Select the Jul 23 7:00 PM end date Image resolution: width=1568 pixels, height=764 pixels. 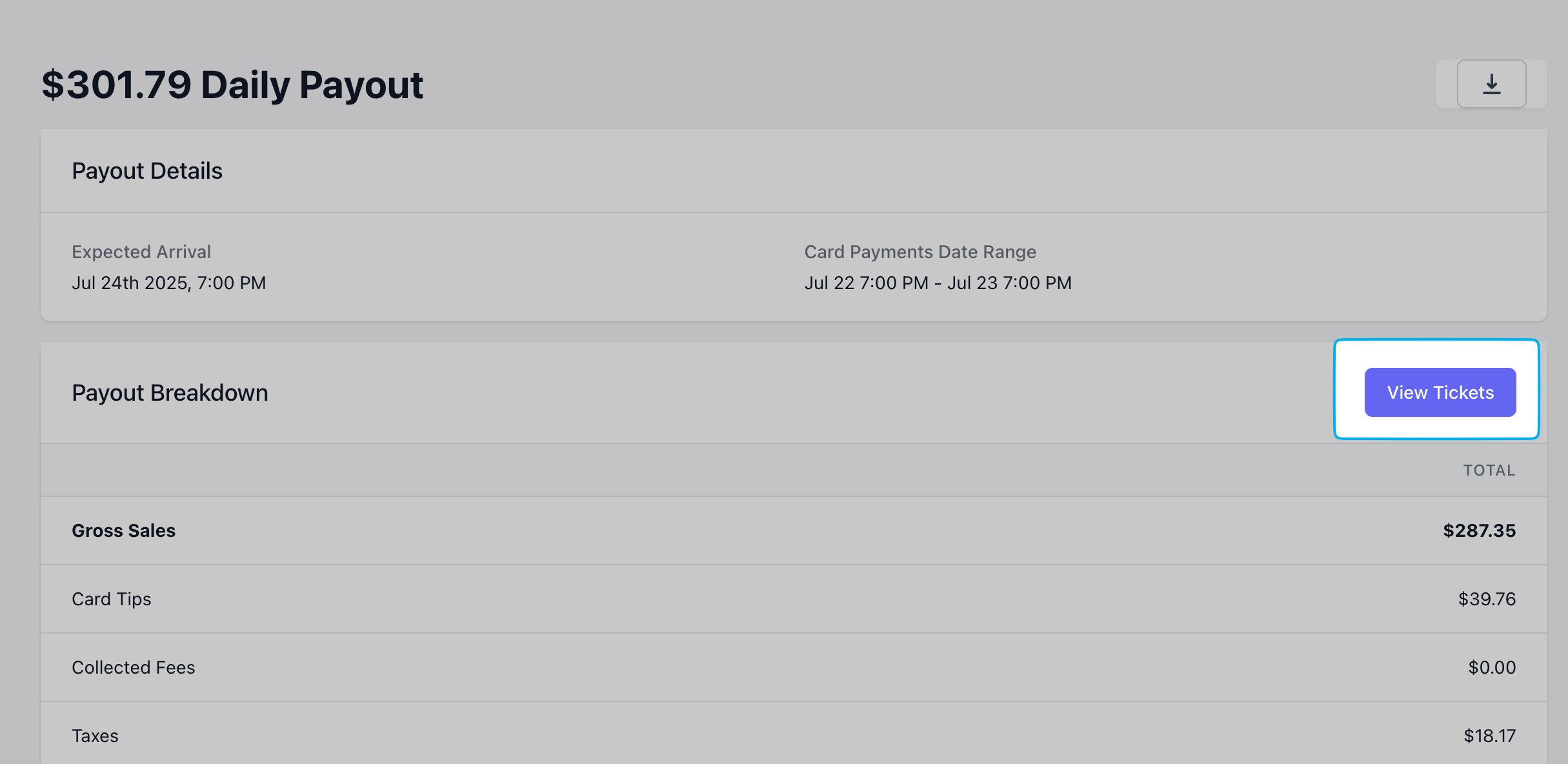click(1009, 283)
